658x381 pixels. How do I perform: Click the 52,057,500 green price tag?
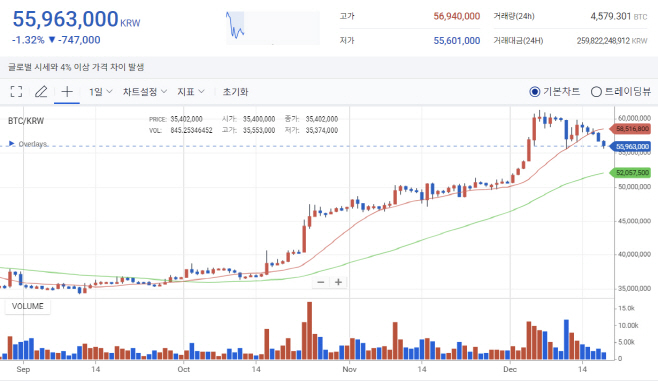click(x=631, y=172)
